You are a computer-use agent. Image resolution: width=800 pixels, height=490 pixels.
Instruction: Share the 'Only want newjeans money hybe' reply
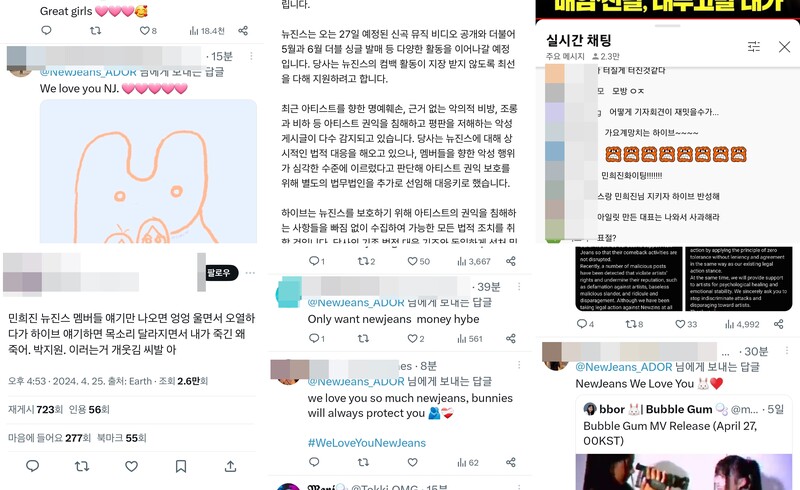[x=511, y=338]
